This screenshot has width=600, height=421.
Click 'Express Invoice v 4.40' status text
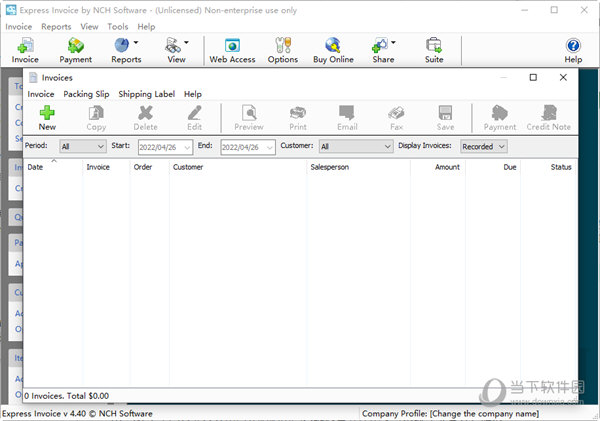tap(77, 414)
